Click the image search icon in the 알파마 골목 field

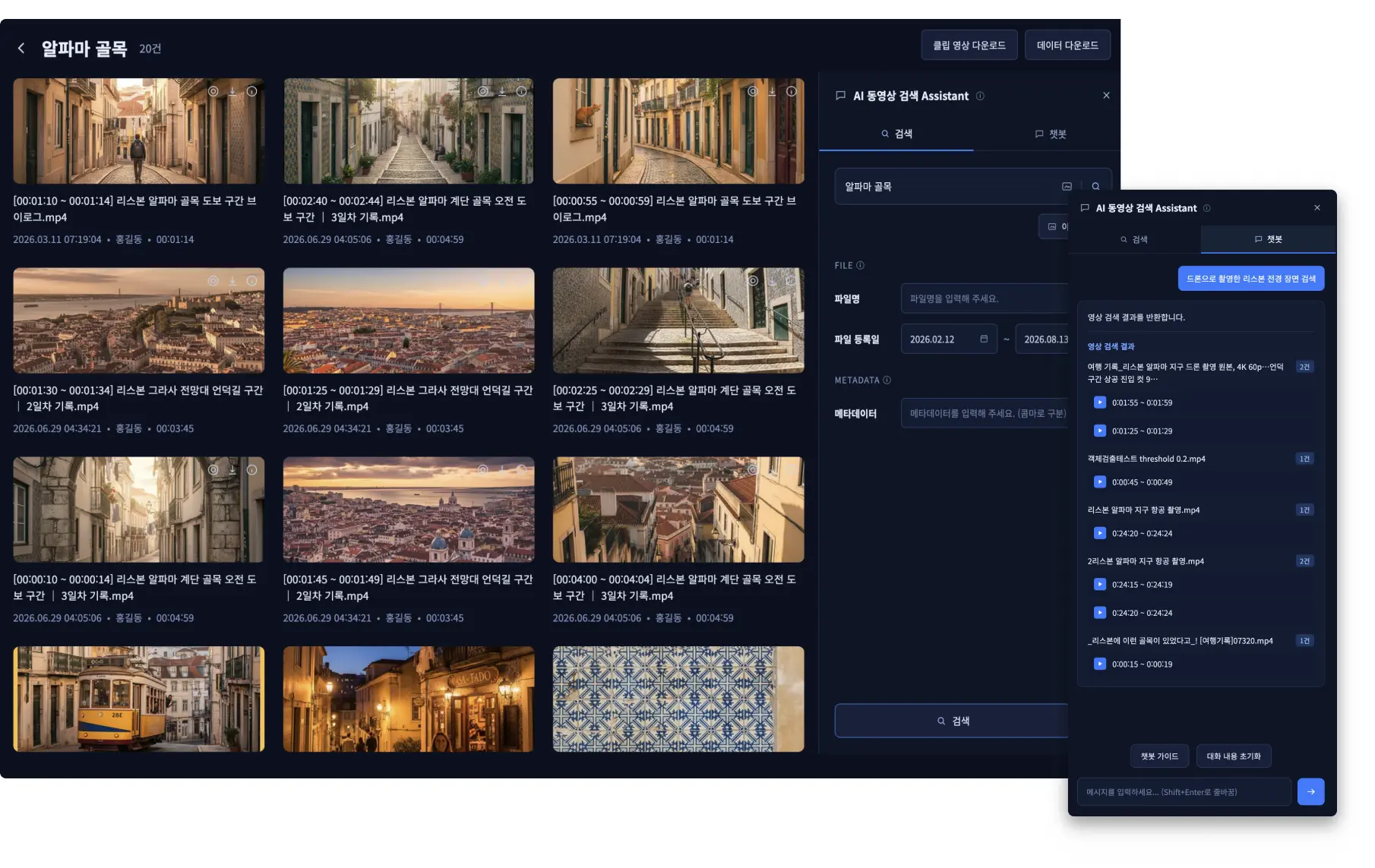click(x=1067, y=186)
